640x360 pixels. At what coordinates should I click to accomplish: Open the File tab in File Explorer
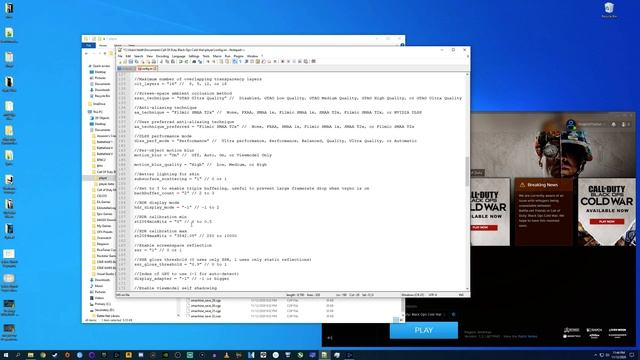tap(89, 45)
